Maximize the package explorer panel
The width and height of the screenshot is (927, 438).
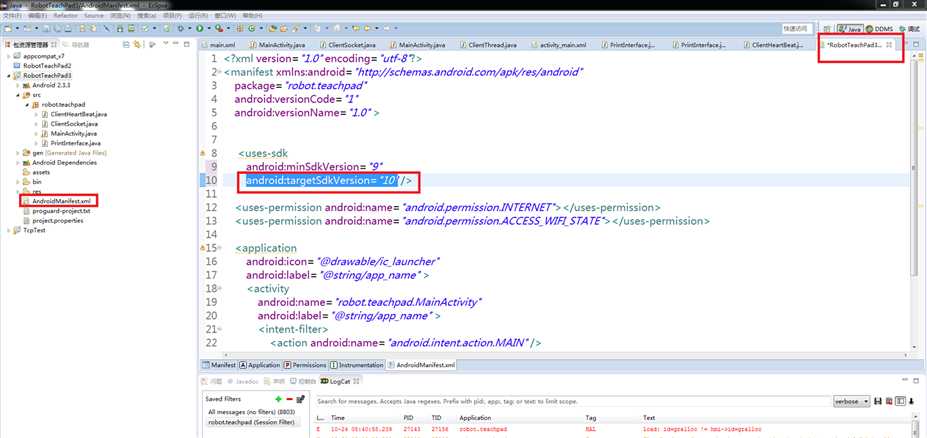pos(187,44)
